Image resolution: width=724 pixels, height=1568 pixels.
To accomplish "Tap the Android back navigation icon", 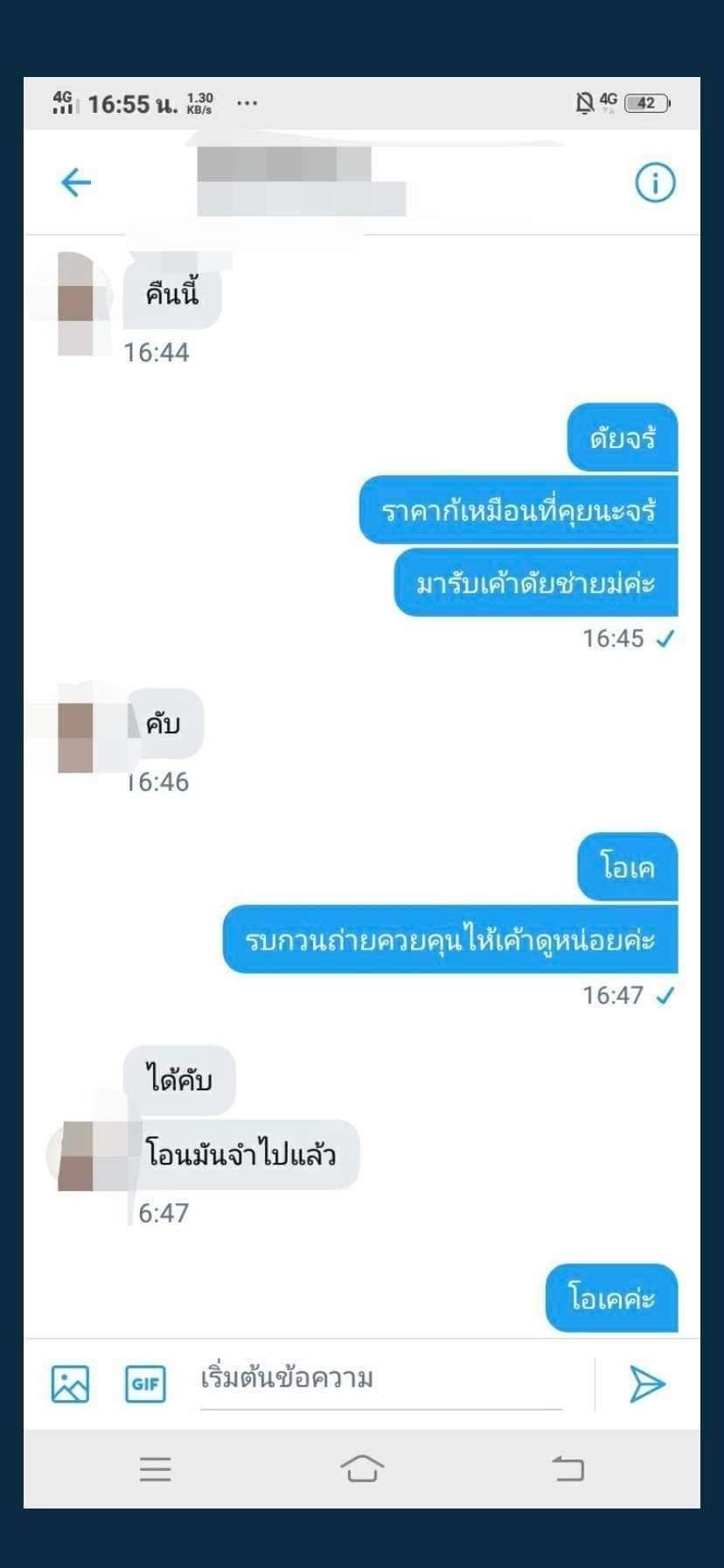I will pyautogui.click(x=568, y=1469).
